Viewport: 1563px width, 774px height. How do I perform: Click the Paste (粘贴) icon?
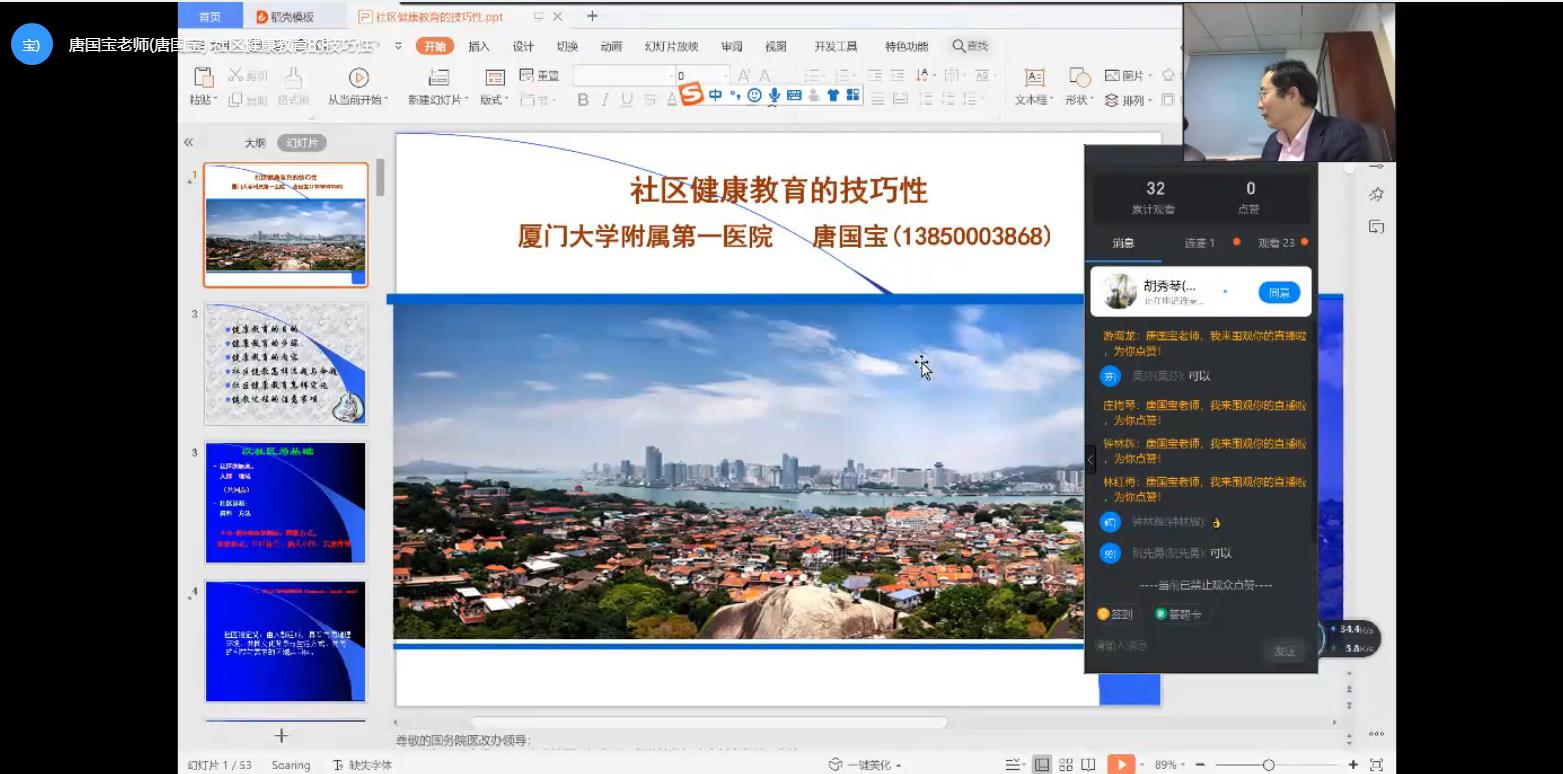click(203, 78)
